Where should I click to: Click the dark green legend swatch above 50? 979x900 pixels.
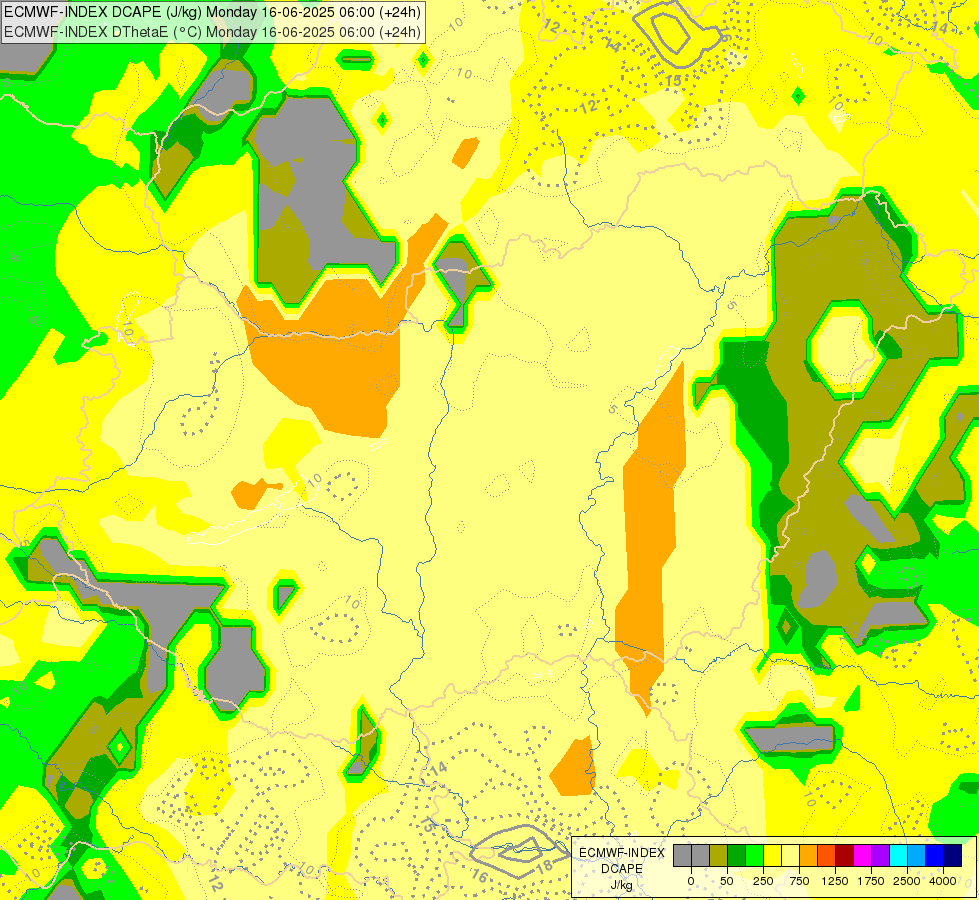(736, 855)
